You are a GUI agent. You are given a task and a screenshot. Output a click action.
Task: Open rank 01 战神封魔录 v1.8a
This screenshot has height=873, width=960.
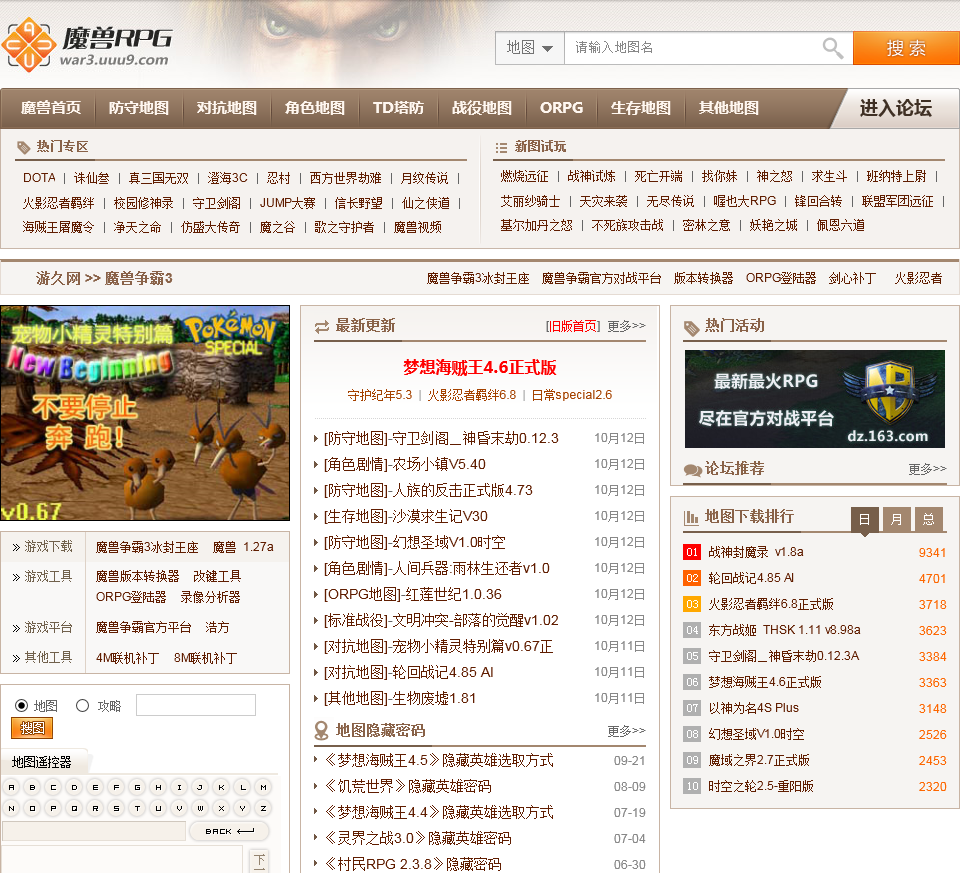pyautogui.click(x=756, y=552)
